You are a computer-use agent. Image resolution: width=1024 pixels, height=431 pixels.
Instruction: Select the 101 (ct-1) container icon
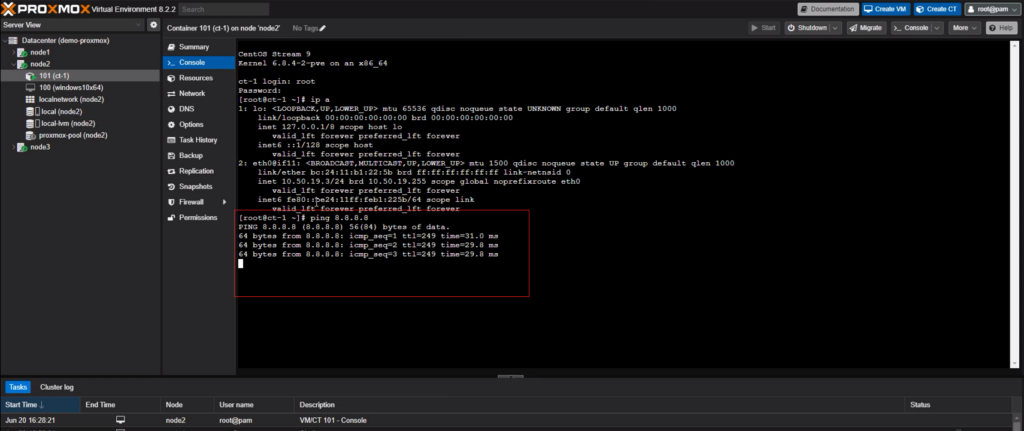coord(31,75)
